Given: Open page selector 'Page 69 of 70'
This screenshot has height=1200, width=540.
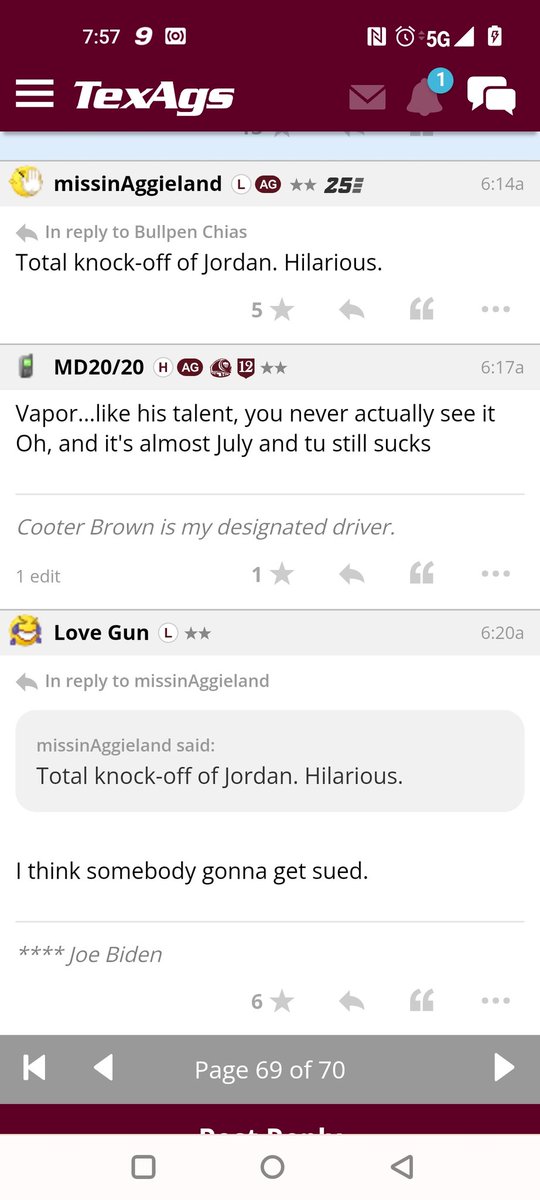Looking at the screenshot, I should click(270, 1070).
